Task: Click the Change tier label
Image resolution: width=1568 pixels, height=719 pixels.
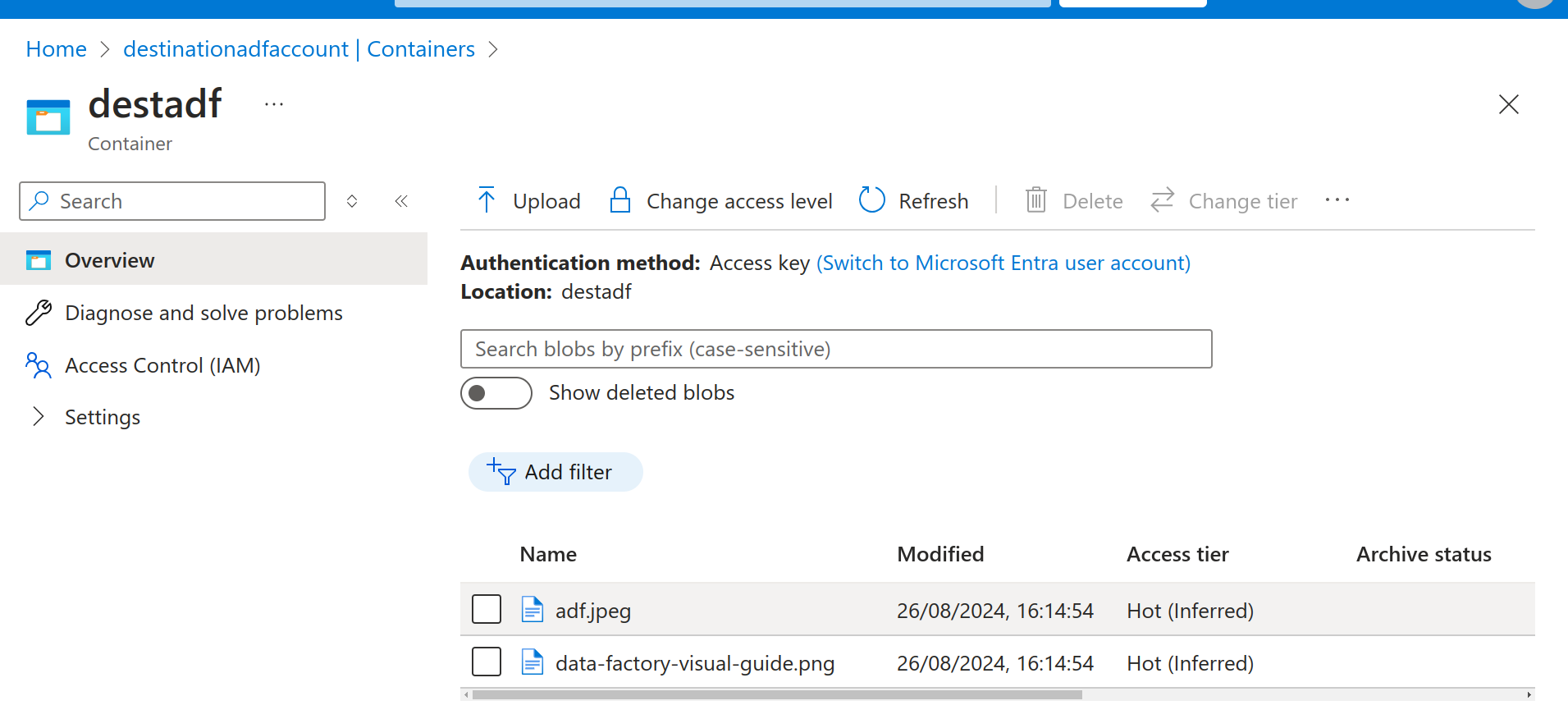Action: (x=1243, y=201)
